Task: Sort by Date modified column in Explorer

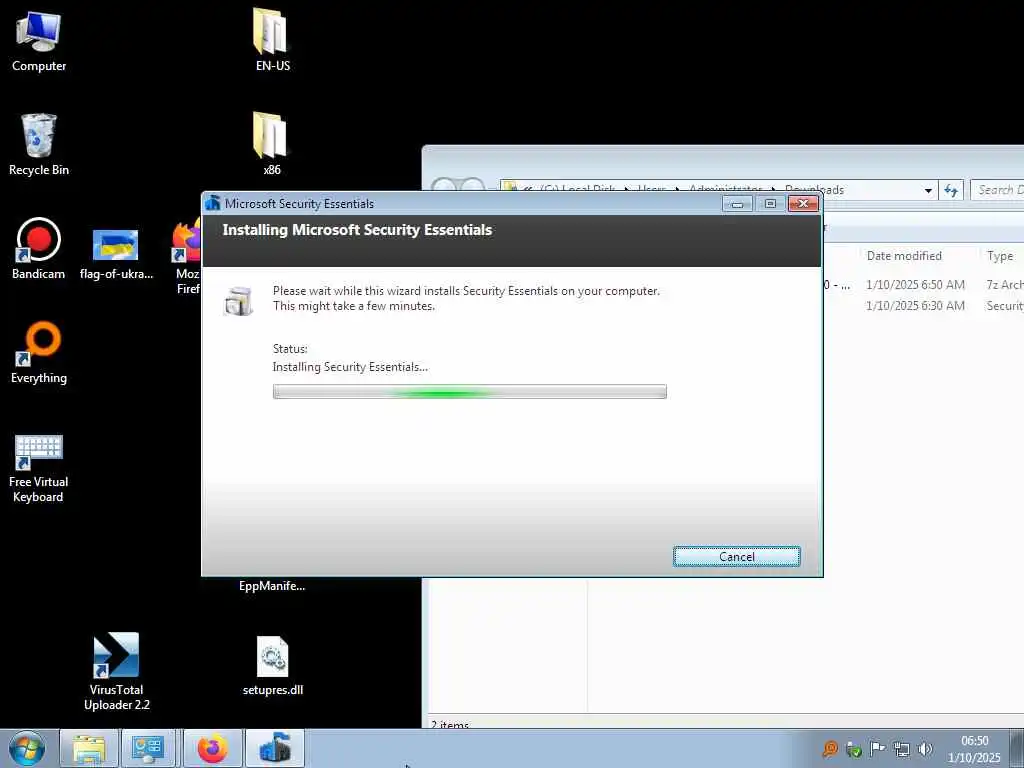Action: (x=904, y=256)
